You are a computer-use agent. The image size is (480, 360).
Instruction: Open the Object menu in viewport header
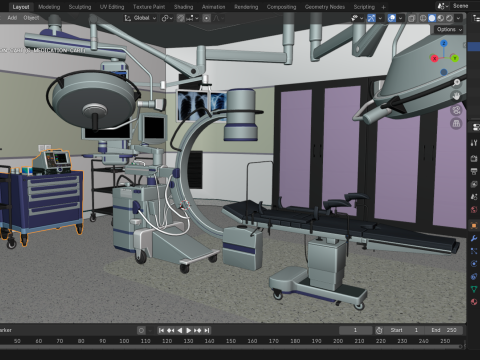[31, 18]
